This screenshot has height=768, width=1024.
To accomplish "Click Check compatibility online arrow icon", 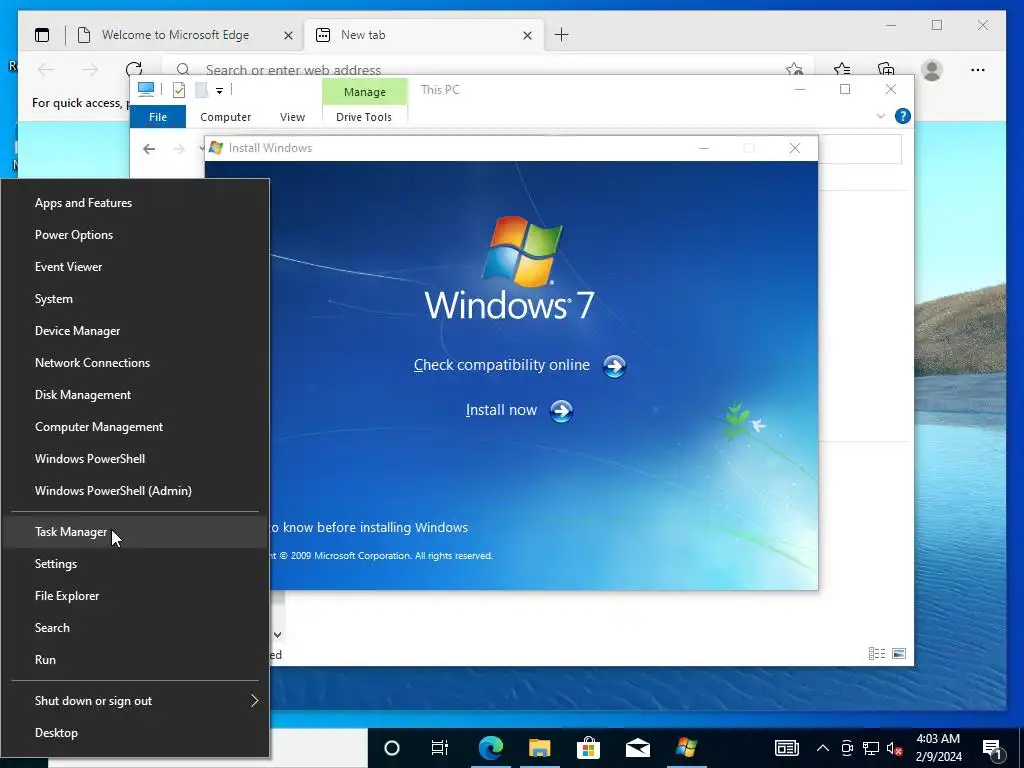I will click(614, 366).
